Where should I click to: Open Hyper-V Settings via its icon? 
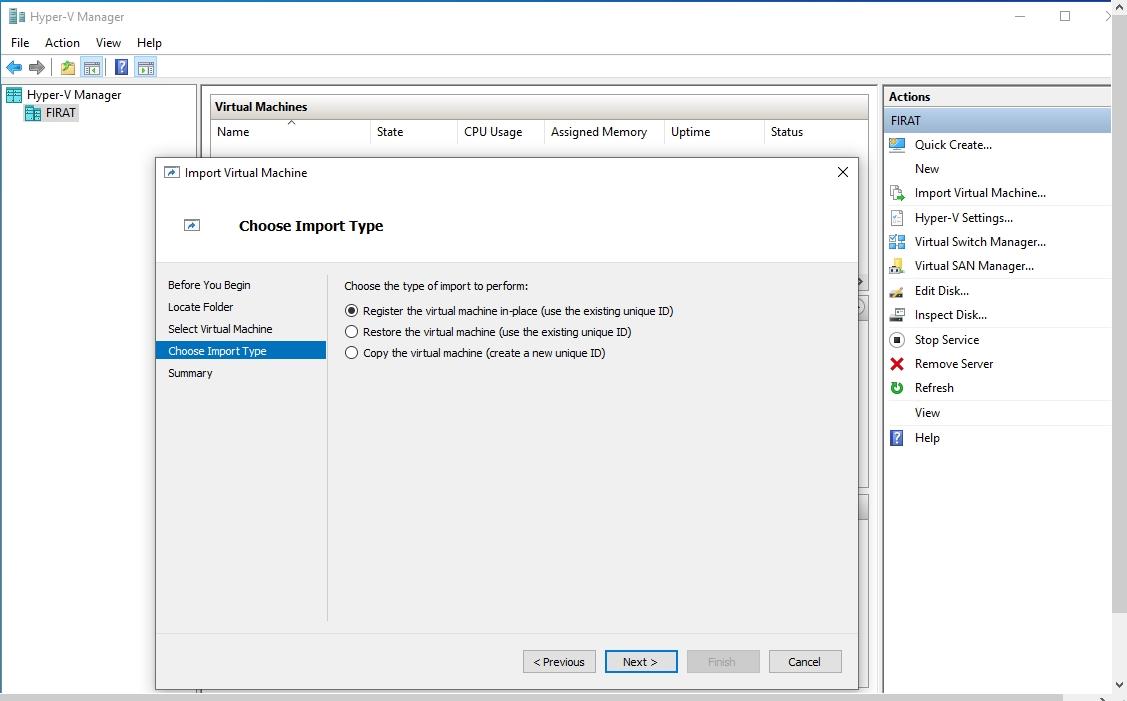coord(897,218)
